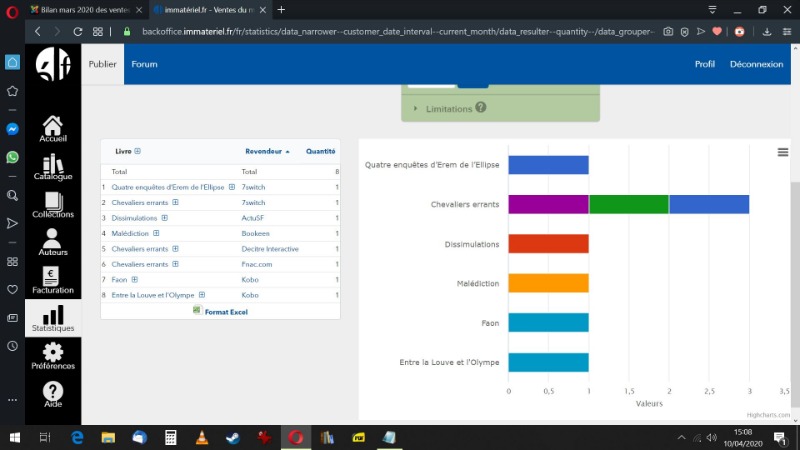This screenshot has width=800, height=450.
Task: Click the Aide help icon
Action: [53, 393]
